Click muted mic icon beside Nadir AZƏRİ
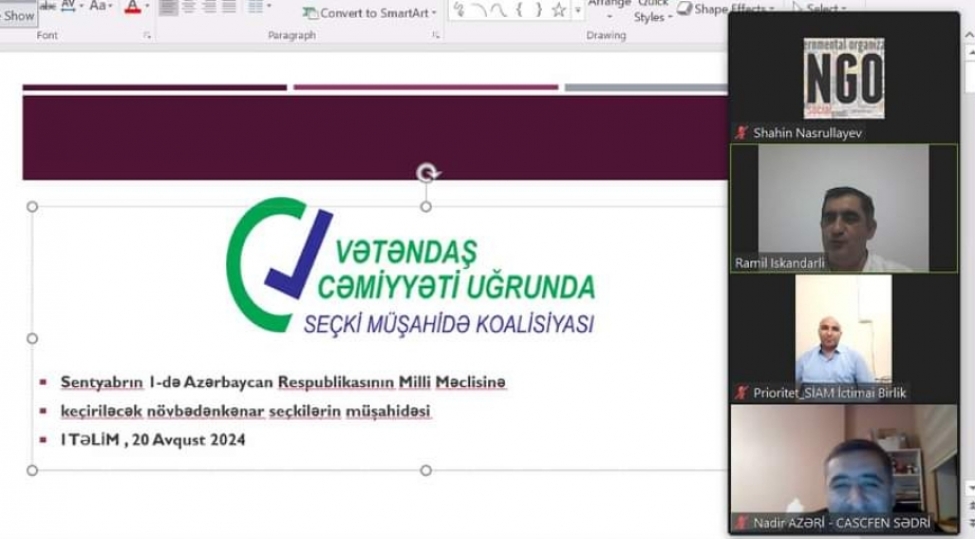 pyautogui.click(x=741, y=523)
